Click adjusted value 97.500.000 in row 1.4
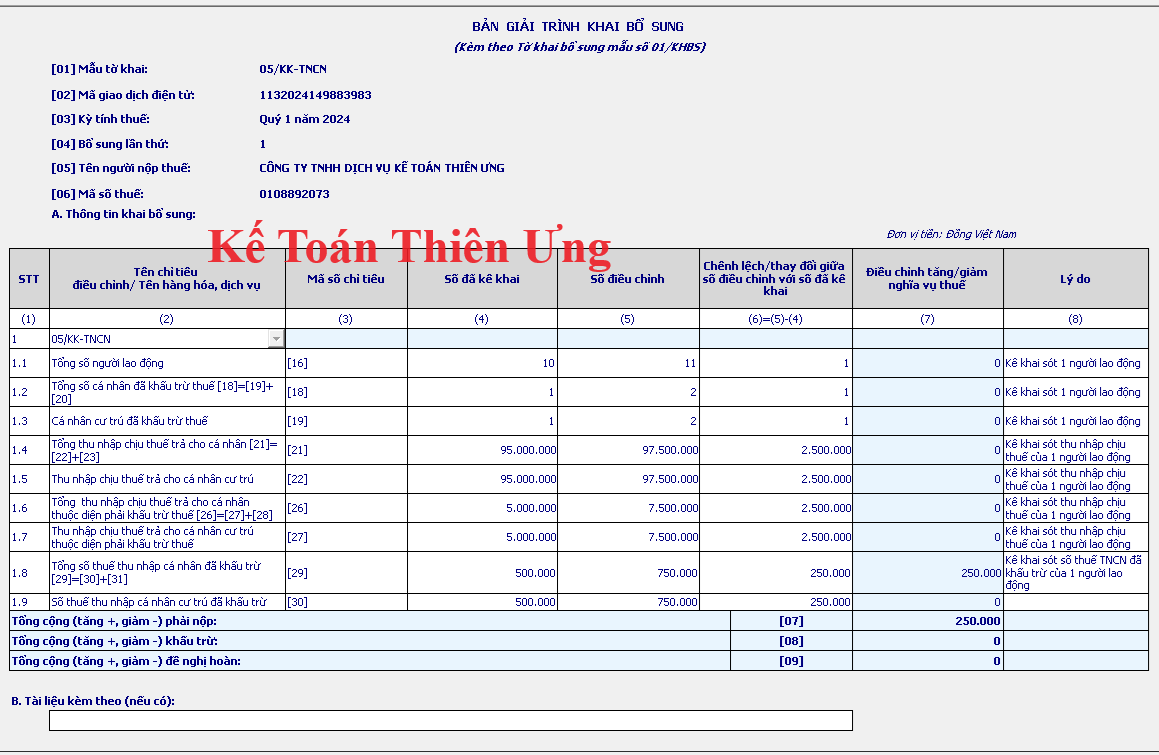The image size is (1159, 755). 628,450
